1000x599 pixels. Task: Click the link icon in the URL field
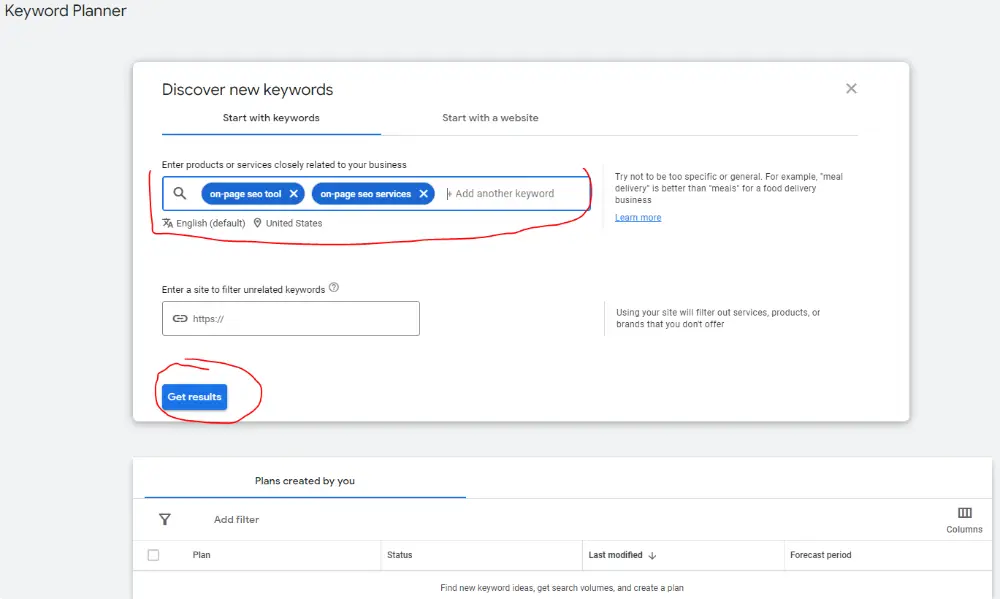[x=180, y=319]
